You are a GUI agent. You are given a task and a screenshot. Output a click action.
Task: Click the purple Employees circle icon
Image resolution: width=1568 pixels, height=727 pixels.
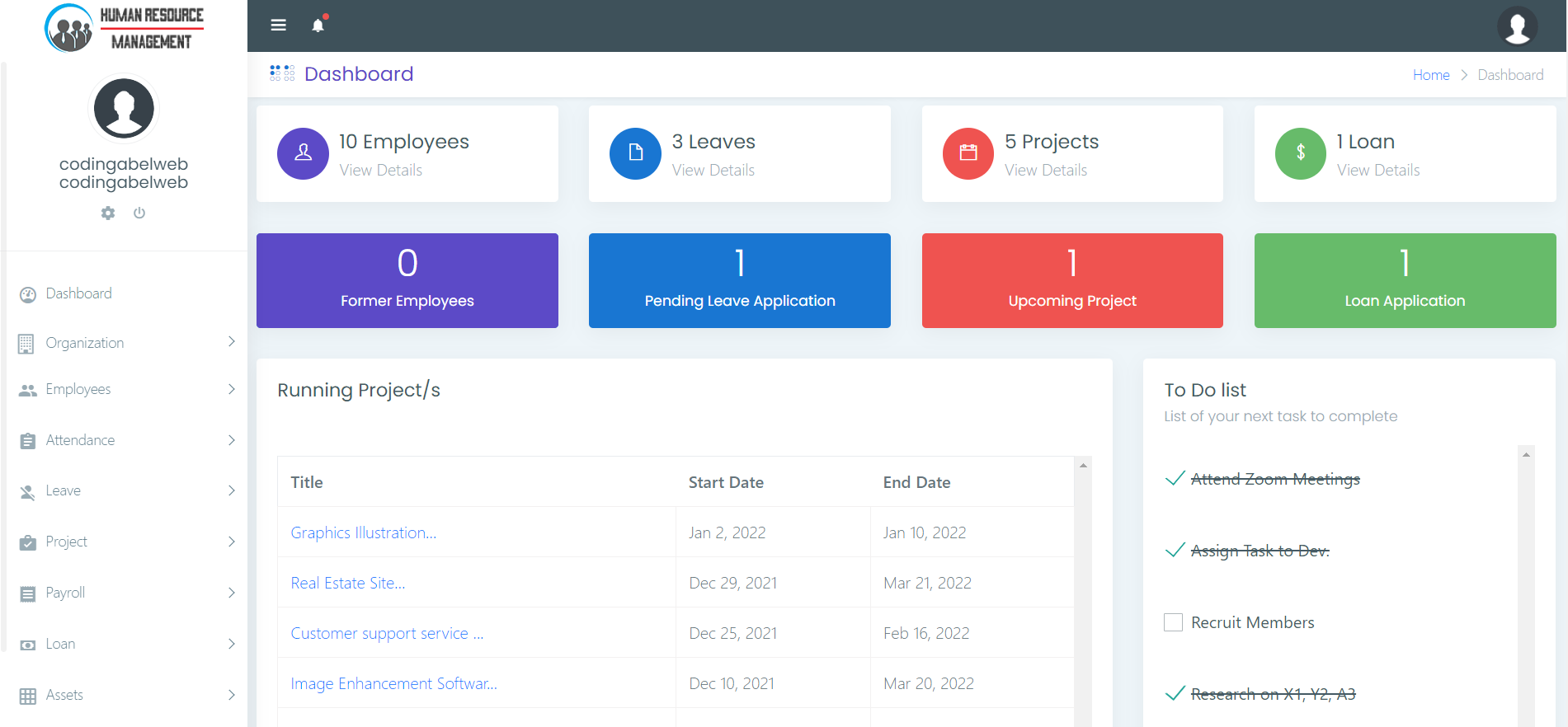[x=303, y=153]
